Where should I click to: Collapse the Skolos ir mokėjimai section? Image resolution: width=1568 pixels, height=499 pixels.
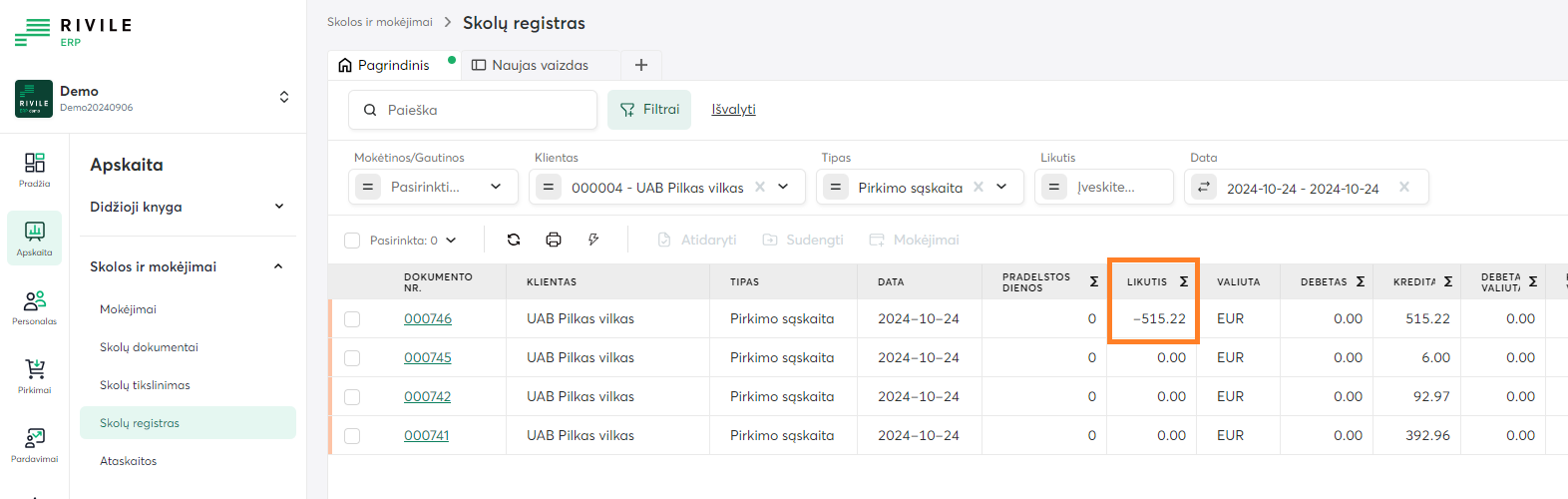(x=278, y=266)
